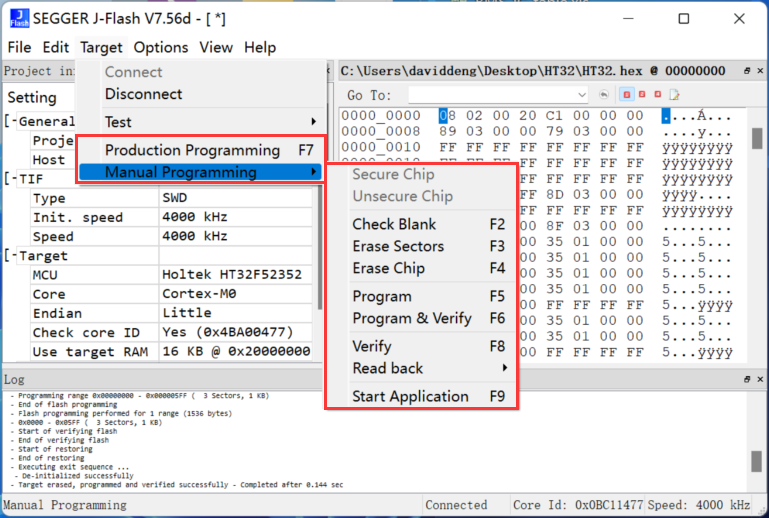This screenshot has height=518, width=769.
Task: Choose Production Programming from the Target menu
Action: (193, 150)
